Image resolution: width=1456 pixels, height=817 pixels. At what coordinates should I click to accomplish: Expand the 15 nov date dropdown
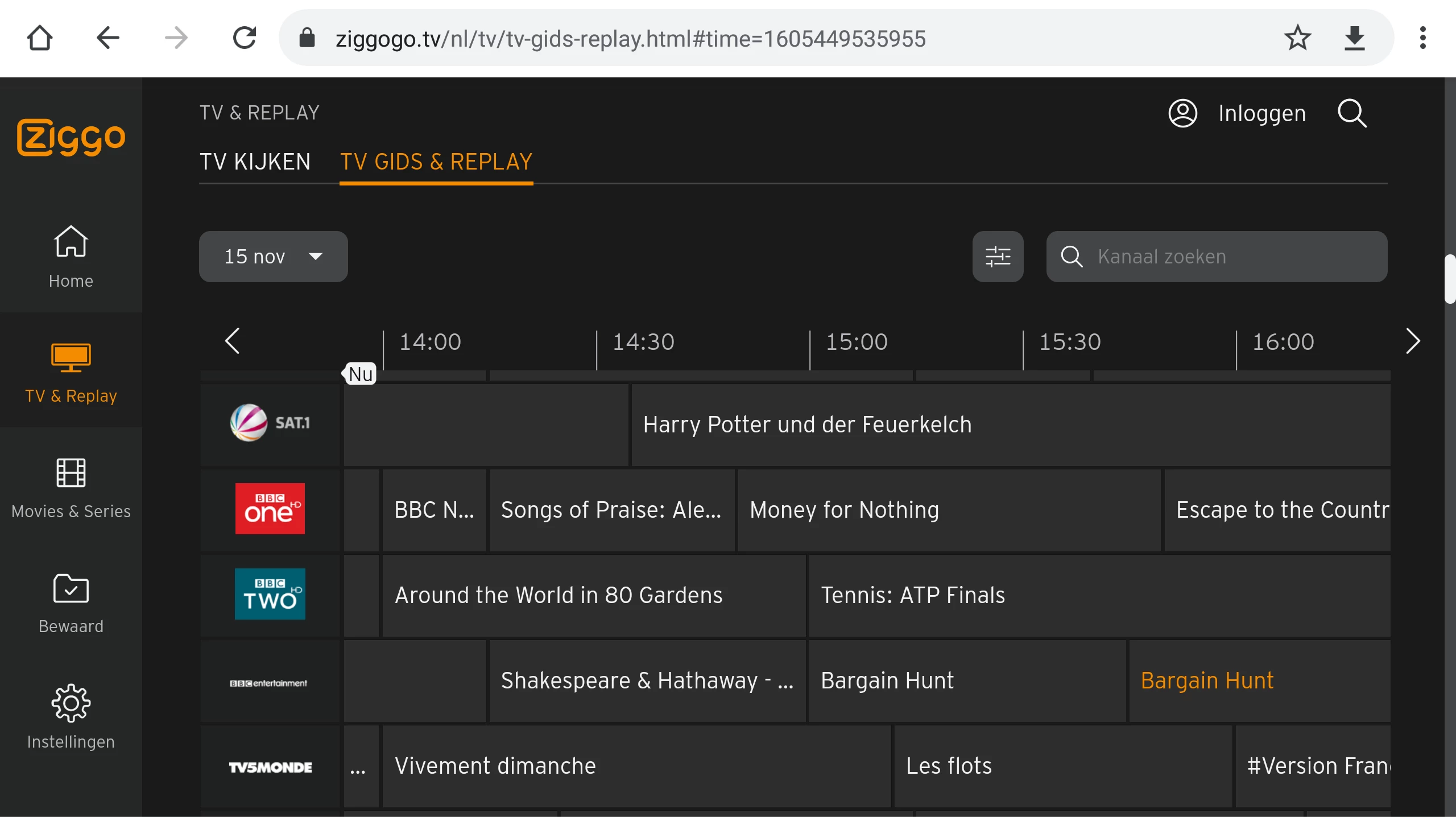(x=273, y=257)
